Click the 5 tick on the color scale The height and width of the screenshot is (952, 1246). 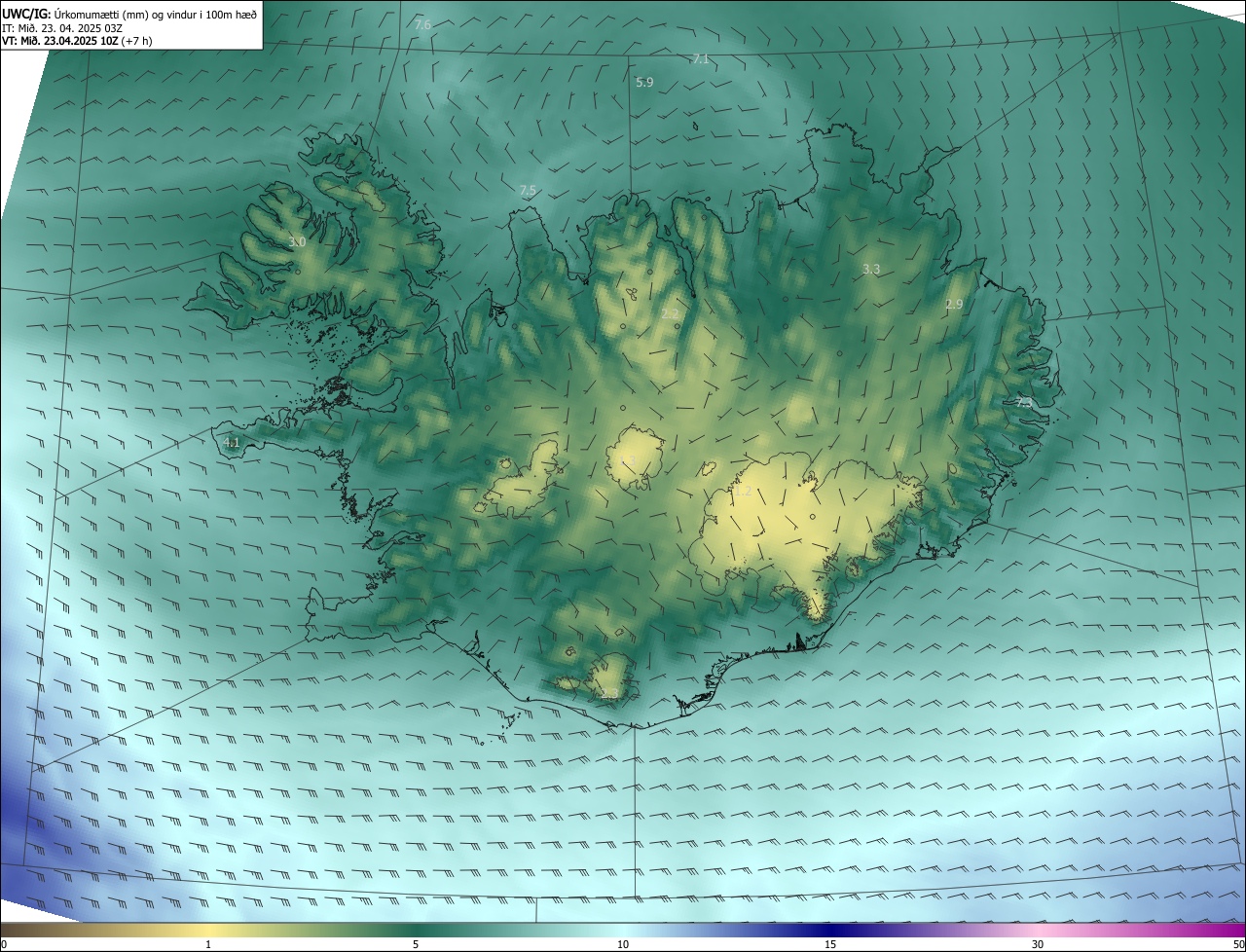(416, 944)
